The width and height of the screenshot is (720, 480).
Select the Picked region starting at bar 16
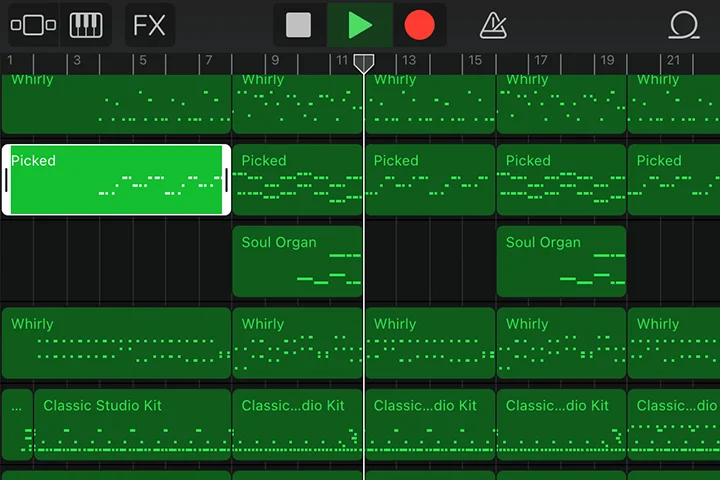coord(561,180)
